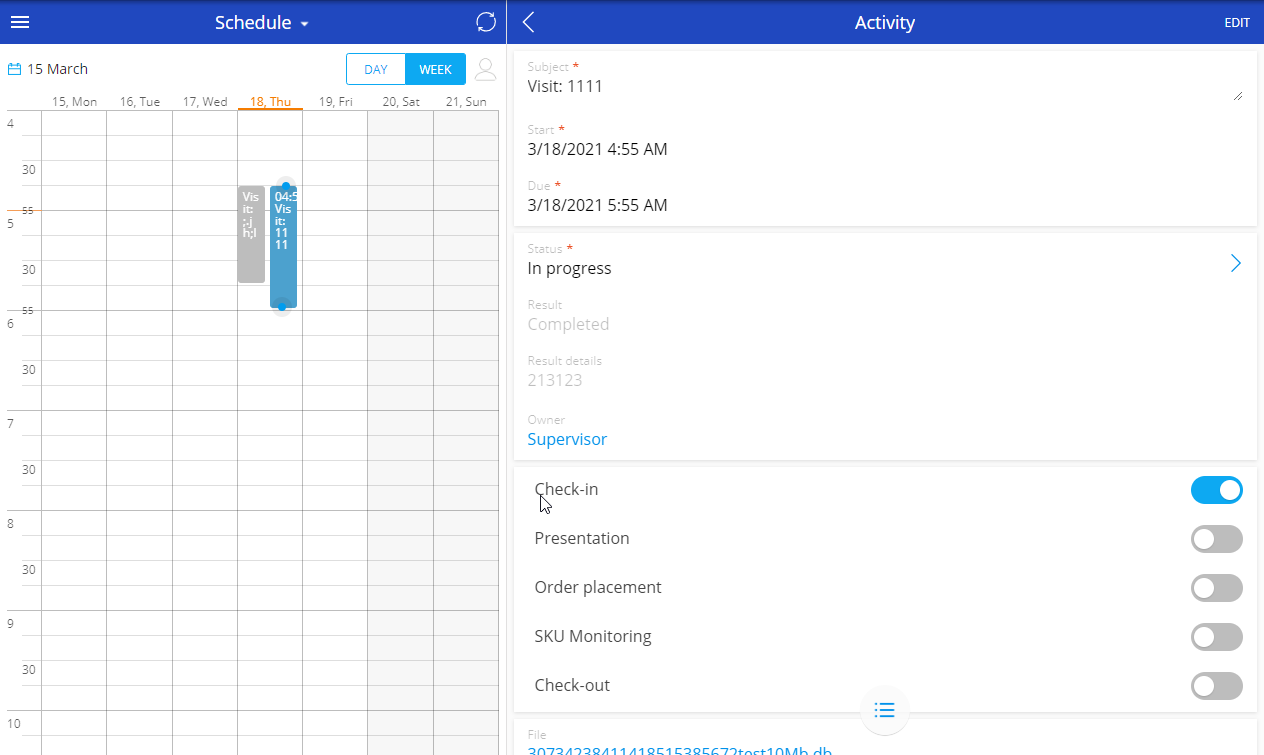Select the 19, Fri column header
This screenshot has height=755, width=1264.
pyautogui.click(x=335, y=102)
